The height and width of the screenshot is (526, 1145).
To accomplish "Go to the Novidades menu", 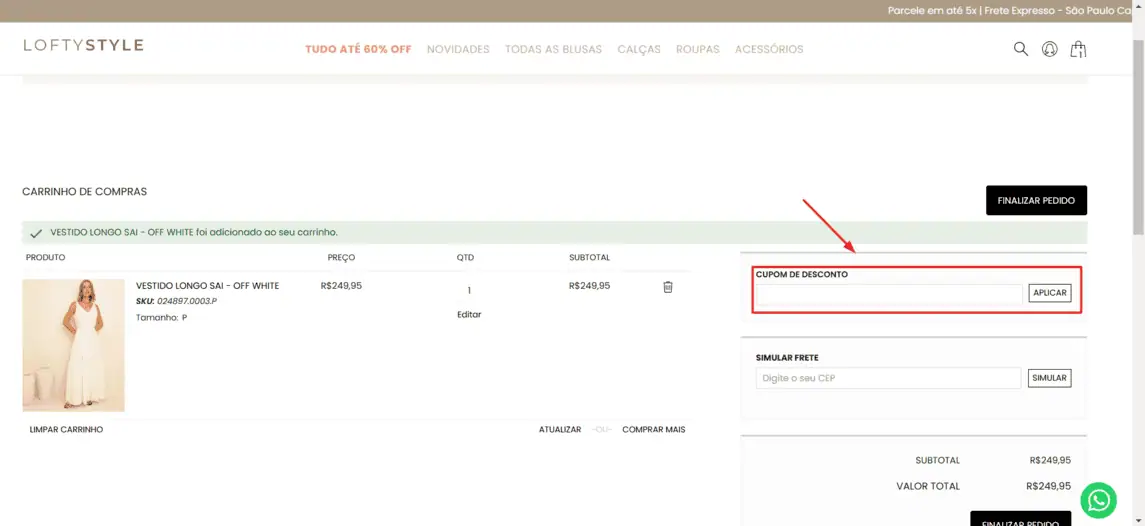I will pyautogui.click(x=458, y=49).
